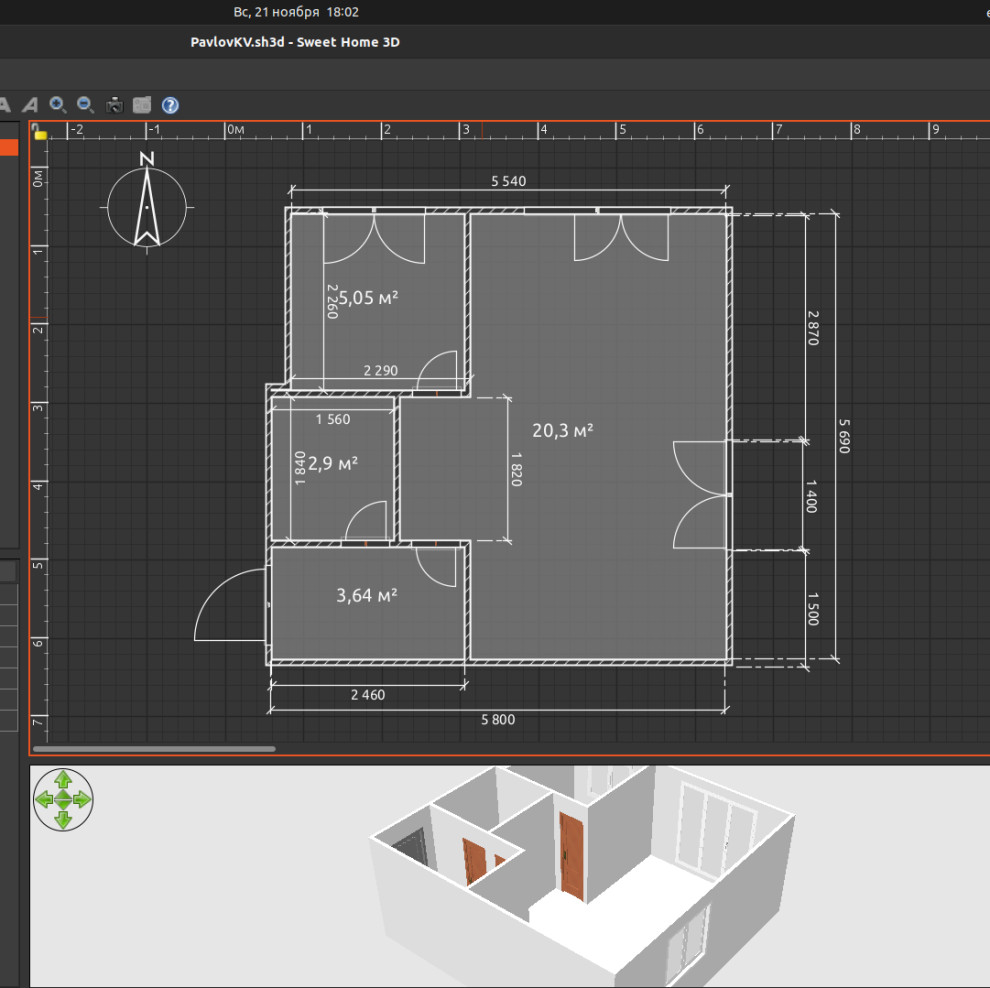Click the greyed-out 3D video icon

coord(142,105)
